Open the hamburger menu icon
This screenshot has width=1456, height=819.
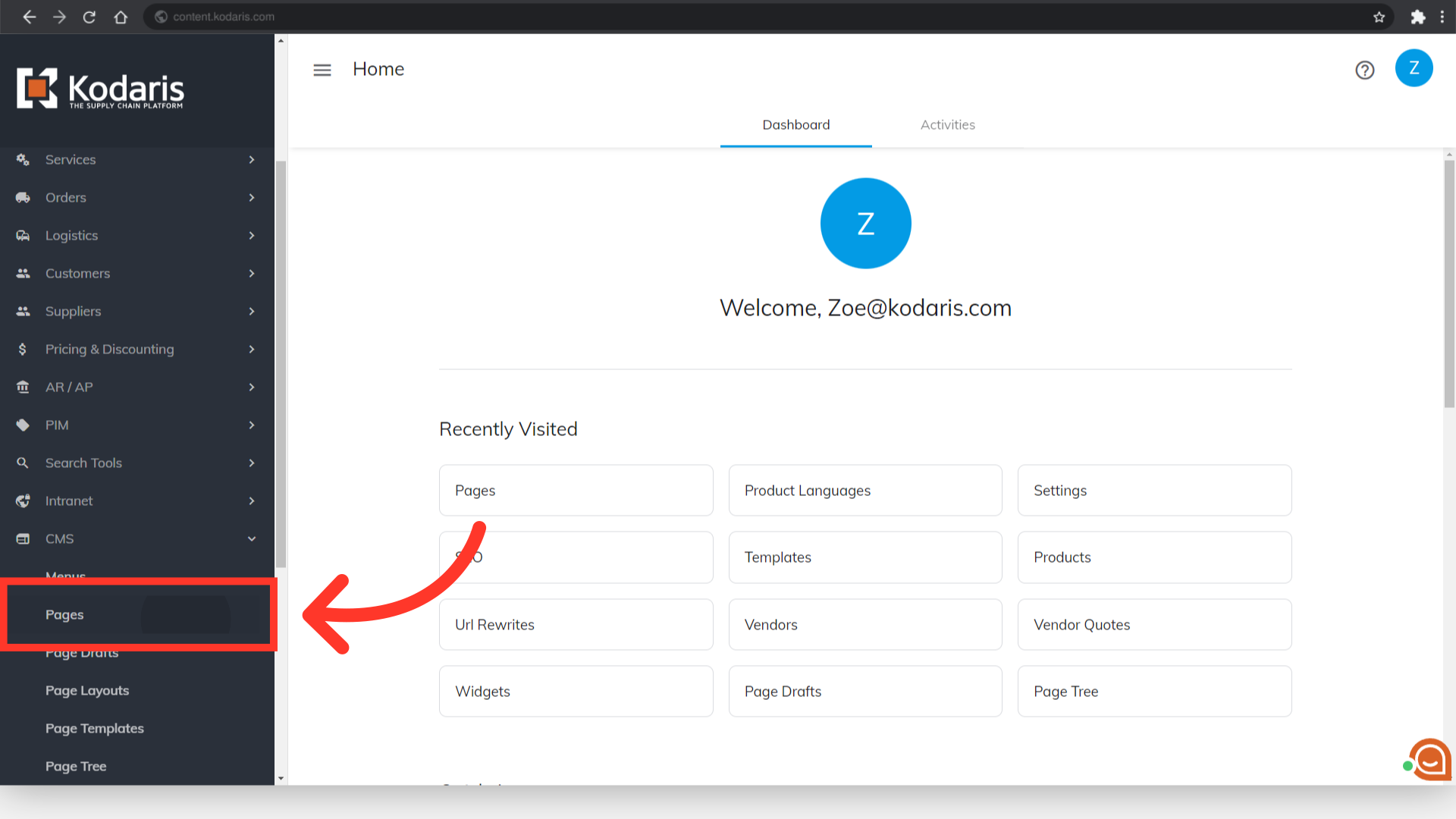coord(322,70)
